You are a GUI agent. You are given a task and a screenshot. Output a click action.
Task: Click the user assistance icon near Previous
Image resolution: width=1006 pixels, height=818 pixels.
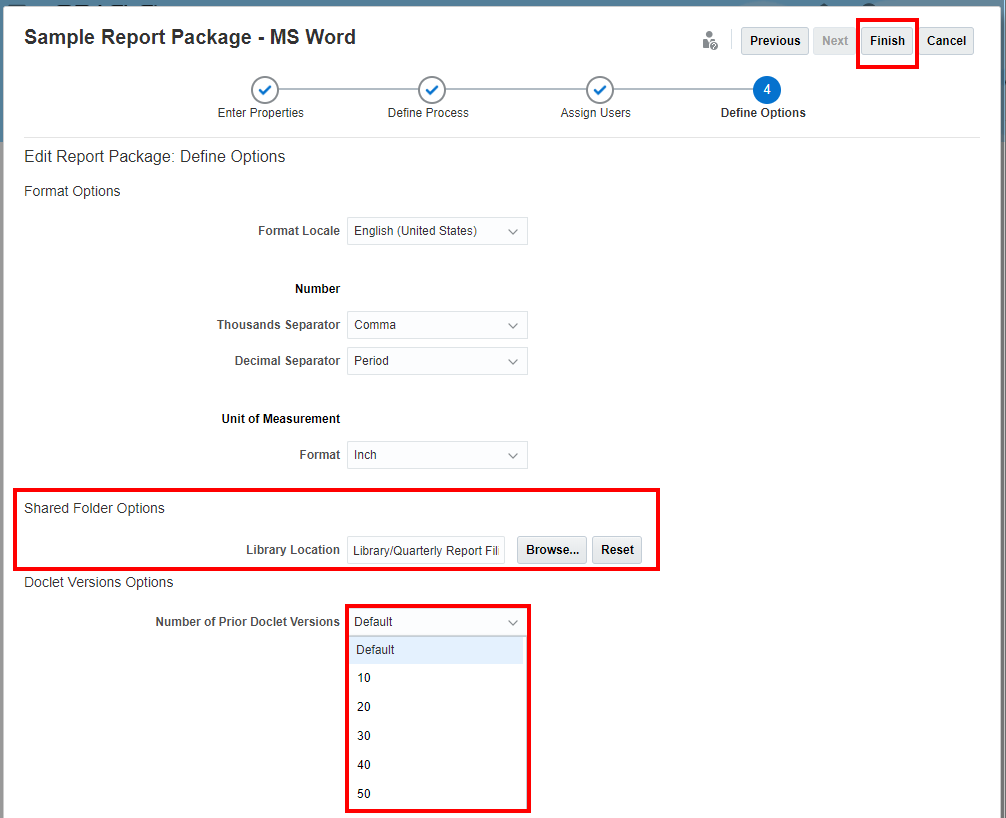pyautogui.click(x=710, y=41)
